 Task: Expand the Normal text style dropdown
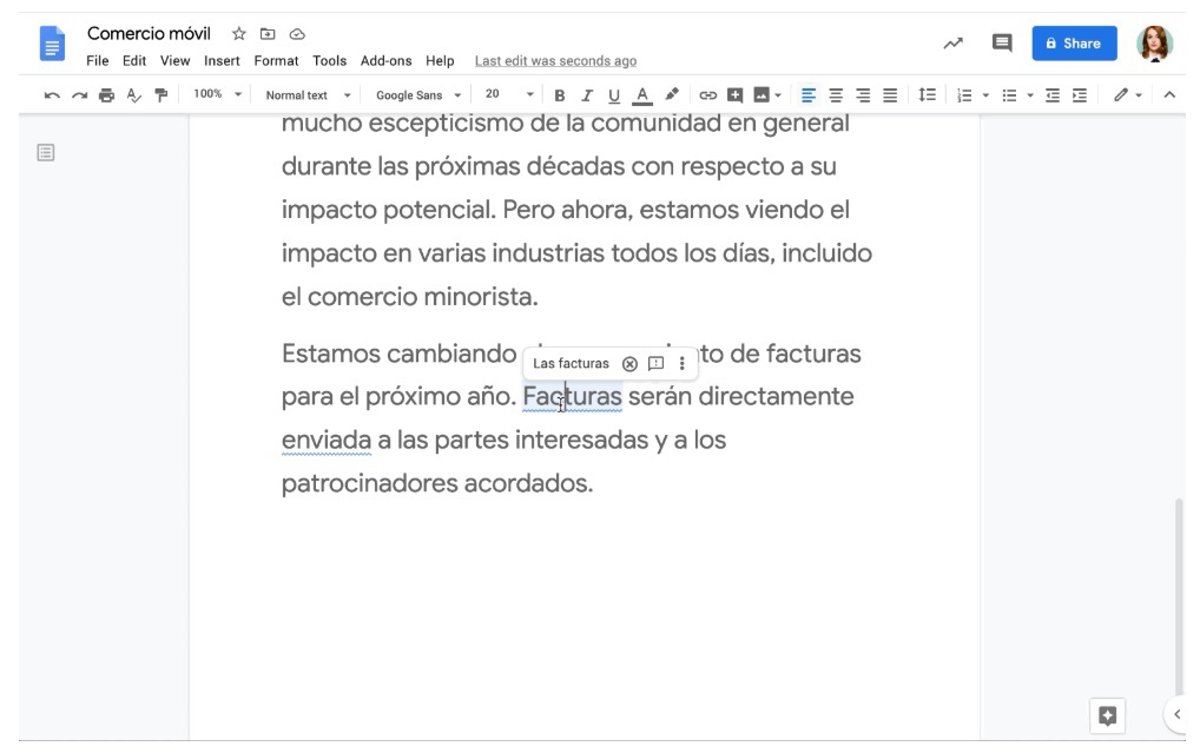point(308,95)
